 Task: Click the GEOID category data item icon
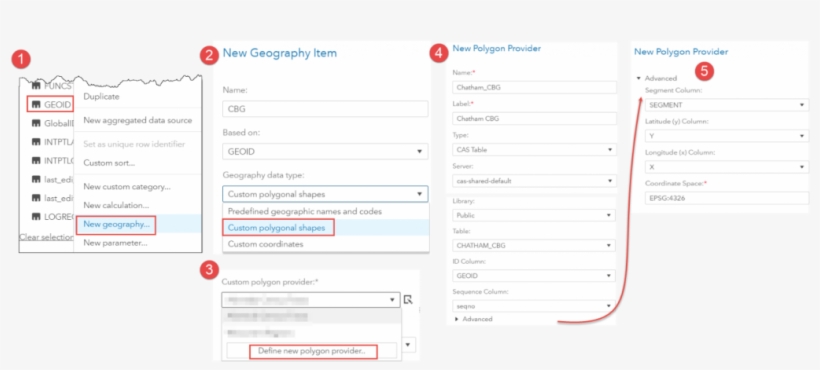[36, 105]
